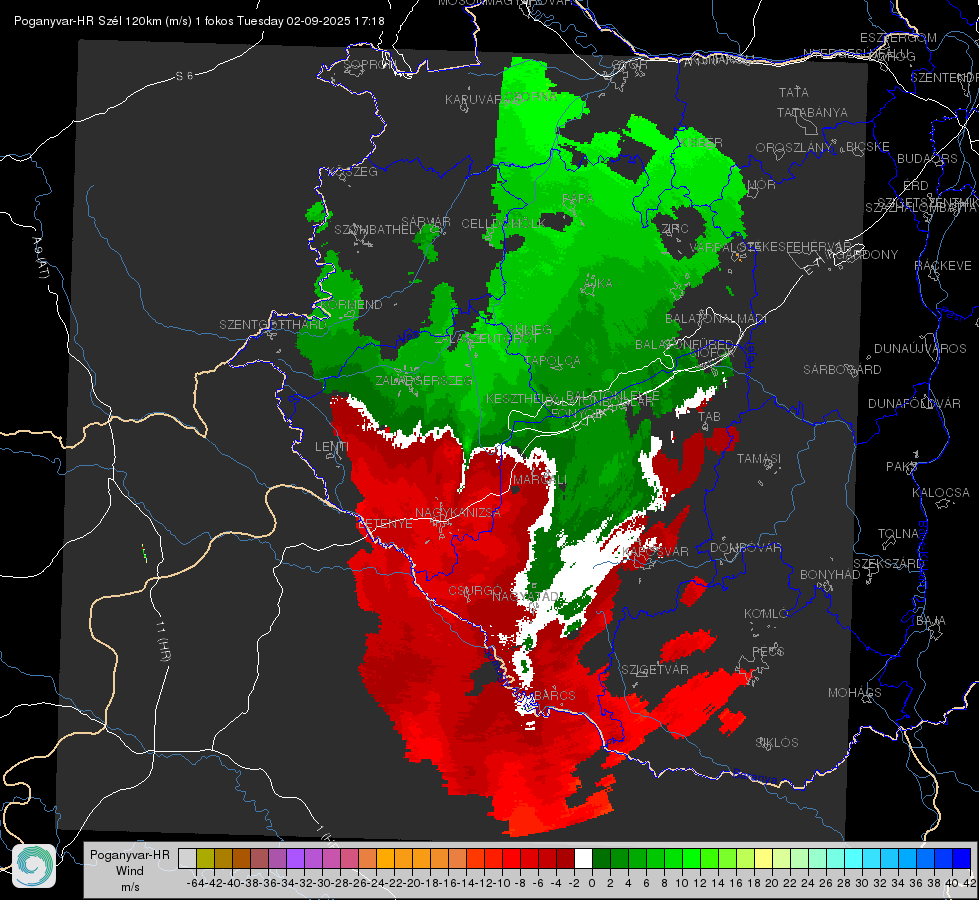Screen dimensions: 979x900
Task: Click the PECS city label
Action: tap(767, 651)
